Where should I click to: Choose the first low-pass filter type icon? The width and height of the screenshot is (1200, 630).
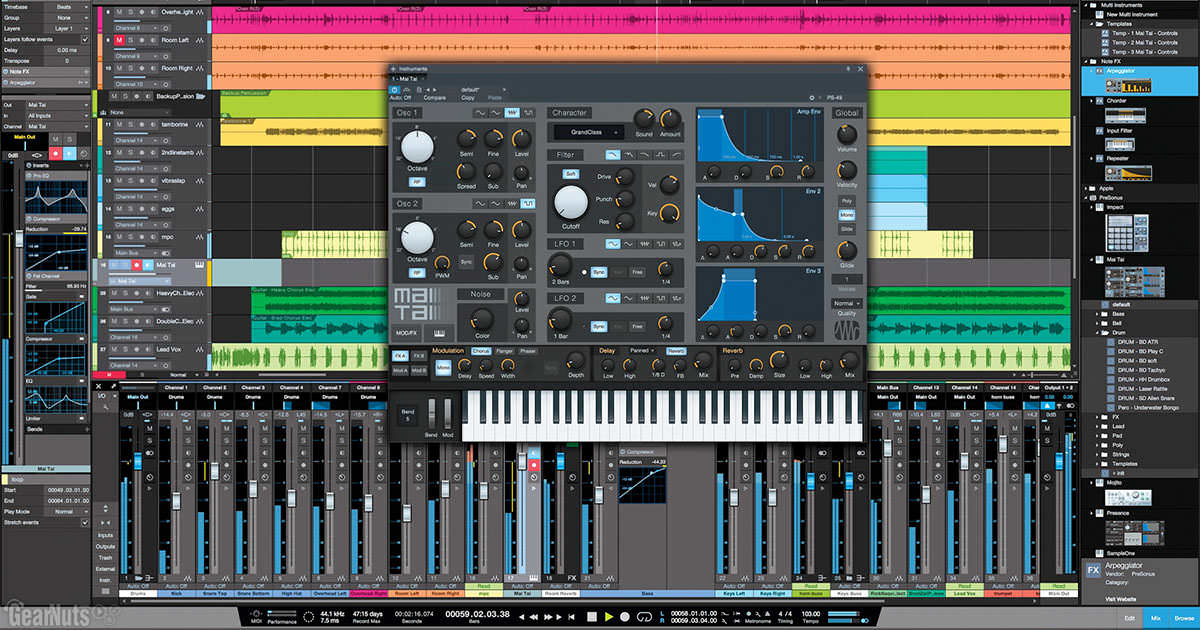[612, 155]
